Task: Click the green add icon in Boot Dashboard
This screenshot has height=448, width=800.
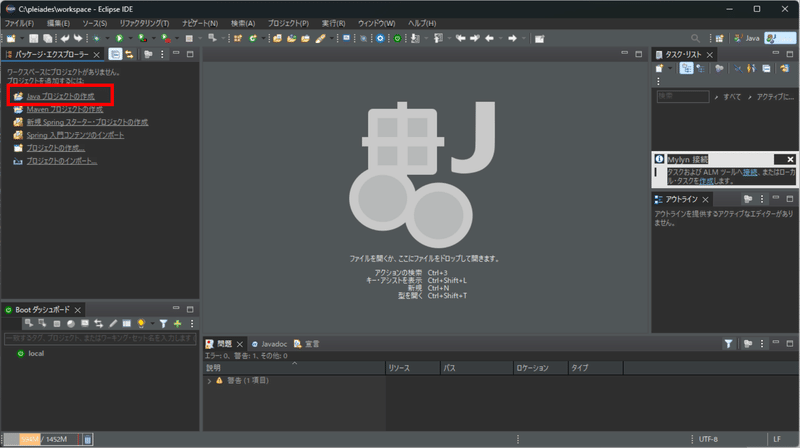Action: pos(178,324)
